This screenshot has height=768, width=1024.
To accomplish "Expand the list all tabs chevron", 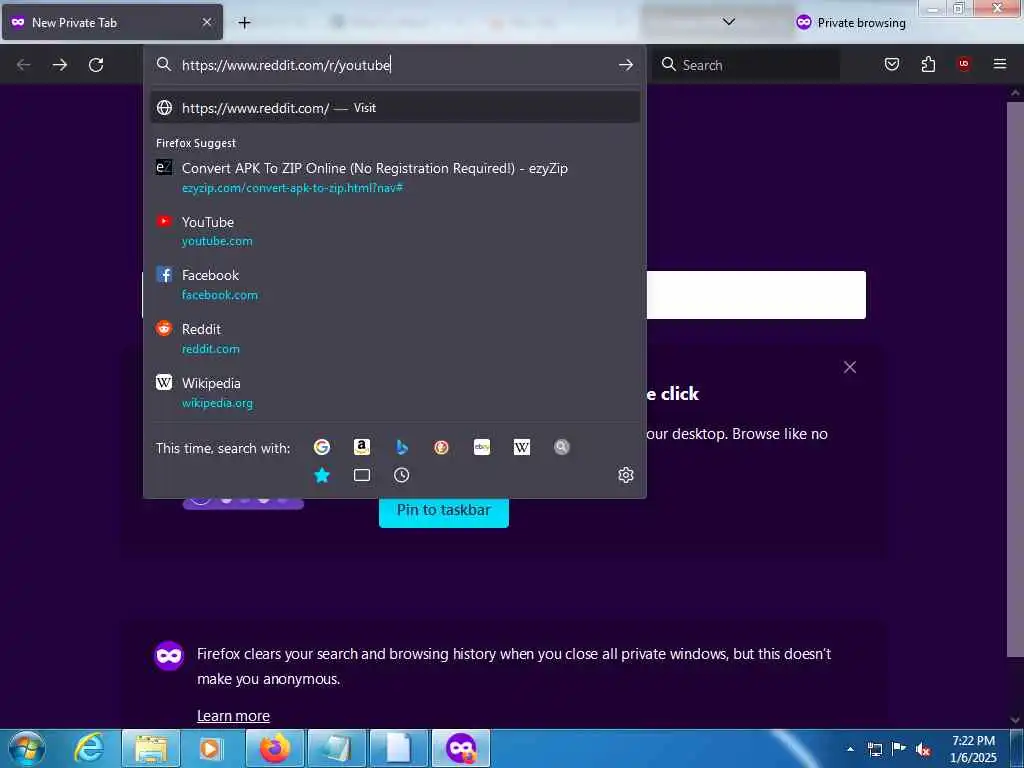I will click(729, 22).
